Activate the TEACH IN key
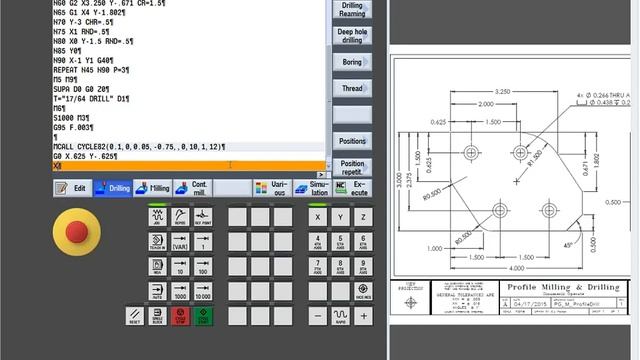 pyautogui.click(x=158, y=242)
